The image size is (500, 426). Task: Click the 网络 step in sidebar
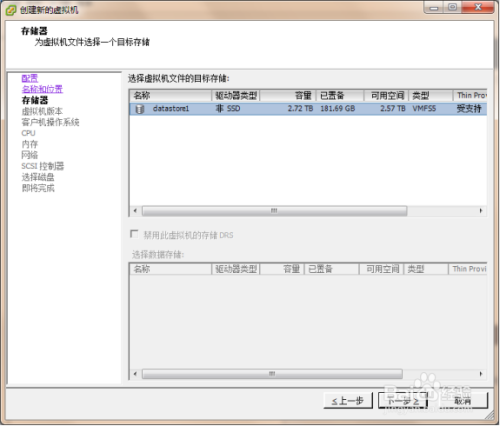[x=30, y=155]
